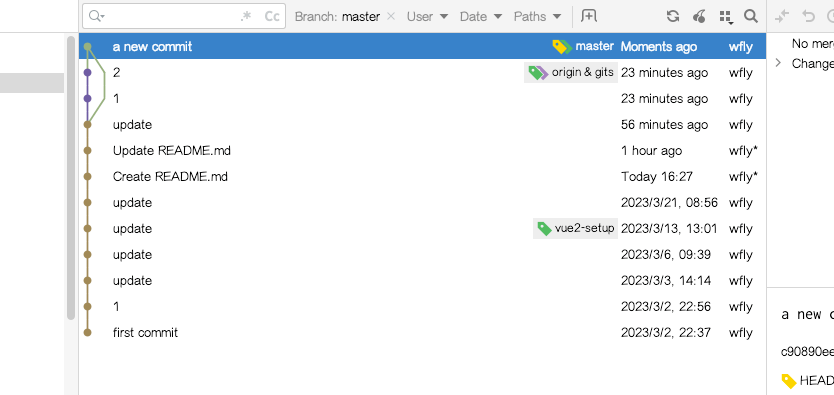Click the 'master' branch label
834x395 pixels.
[x=595, y=46]
